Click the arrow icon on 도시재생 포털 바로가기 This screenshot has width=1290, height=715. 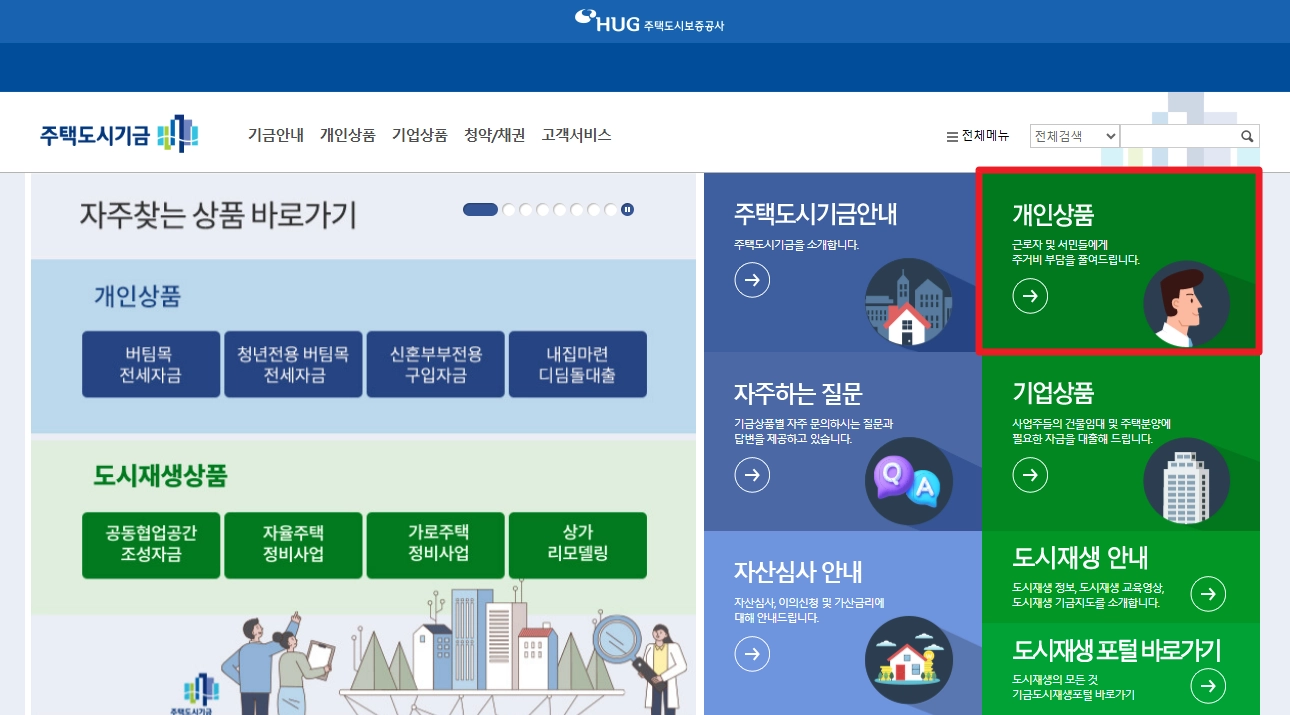(1207, 685)
